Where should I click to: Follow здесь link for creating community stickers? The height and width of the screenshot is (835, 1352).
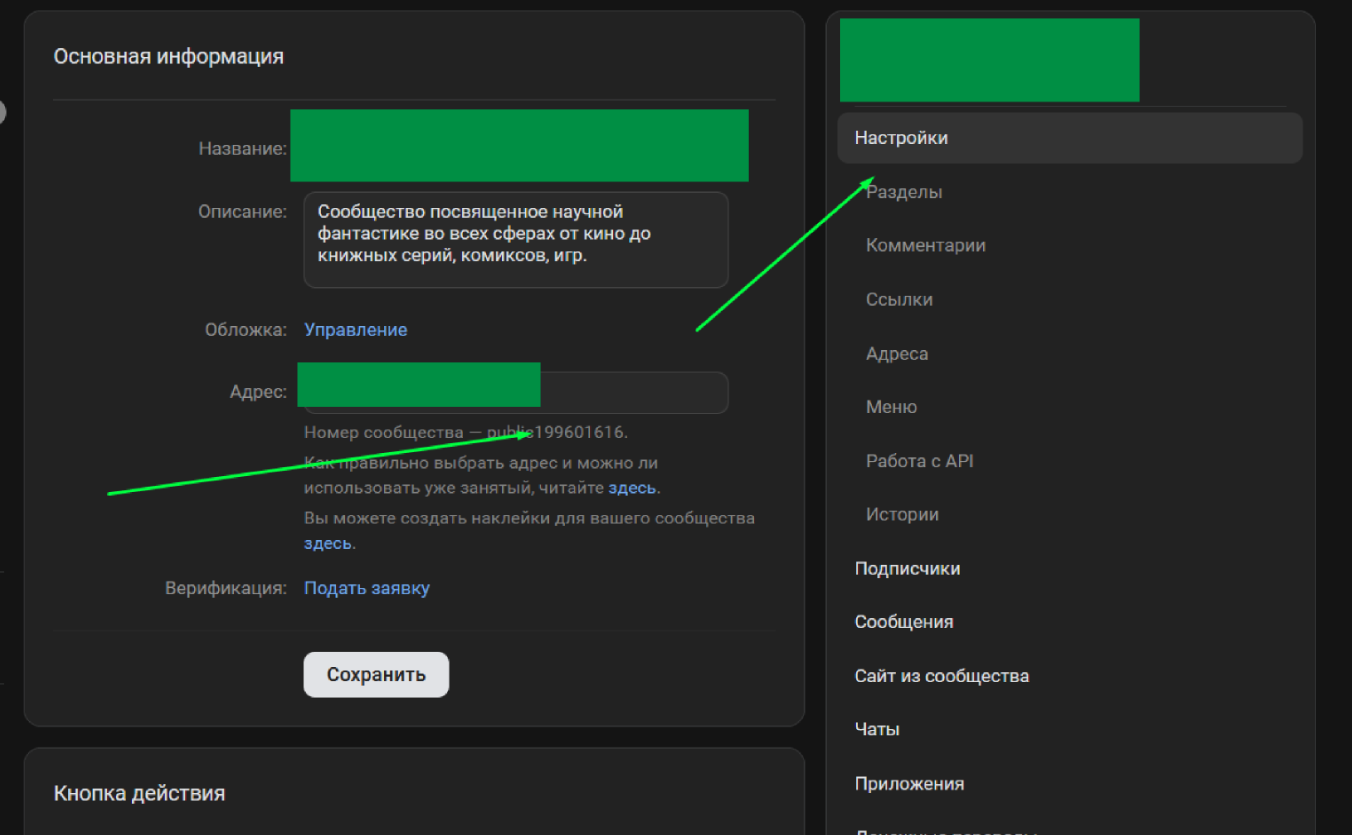[328, 544]
